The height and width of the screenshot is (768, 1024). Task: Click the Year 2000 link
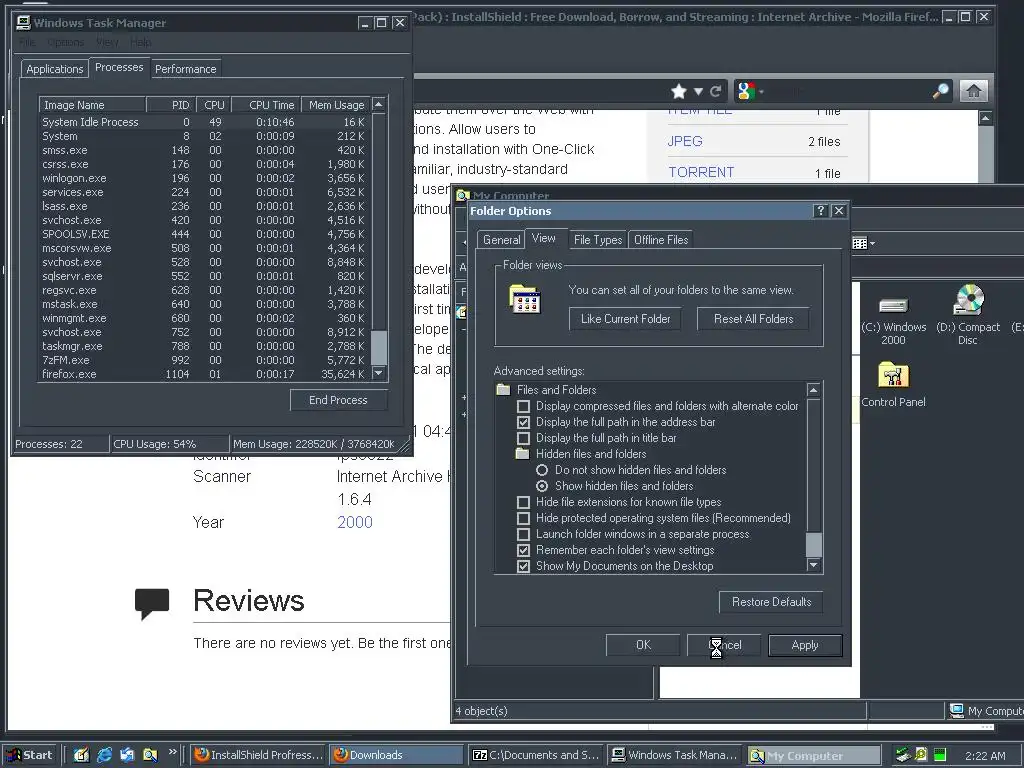pos(355,522)
